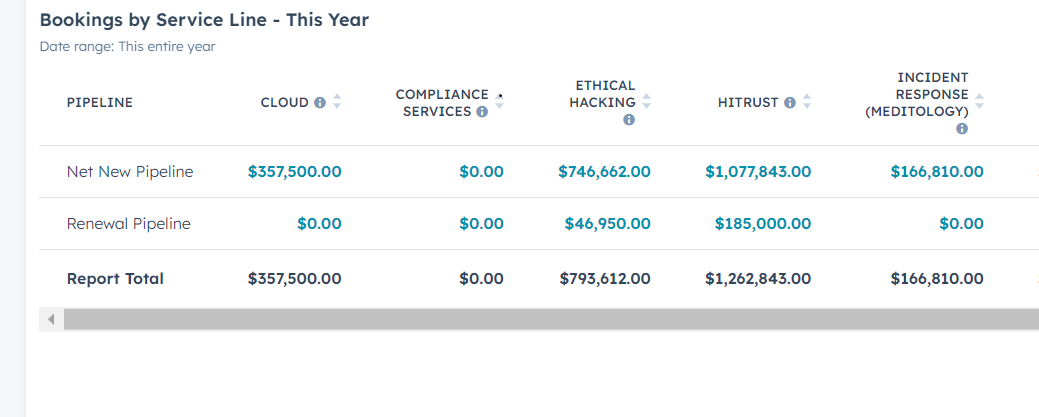1039x417 pixels.
Task: Sort by Incident Response column arrows
Action: [980, 102]
